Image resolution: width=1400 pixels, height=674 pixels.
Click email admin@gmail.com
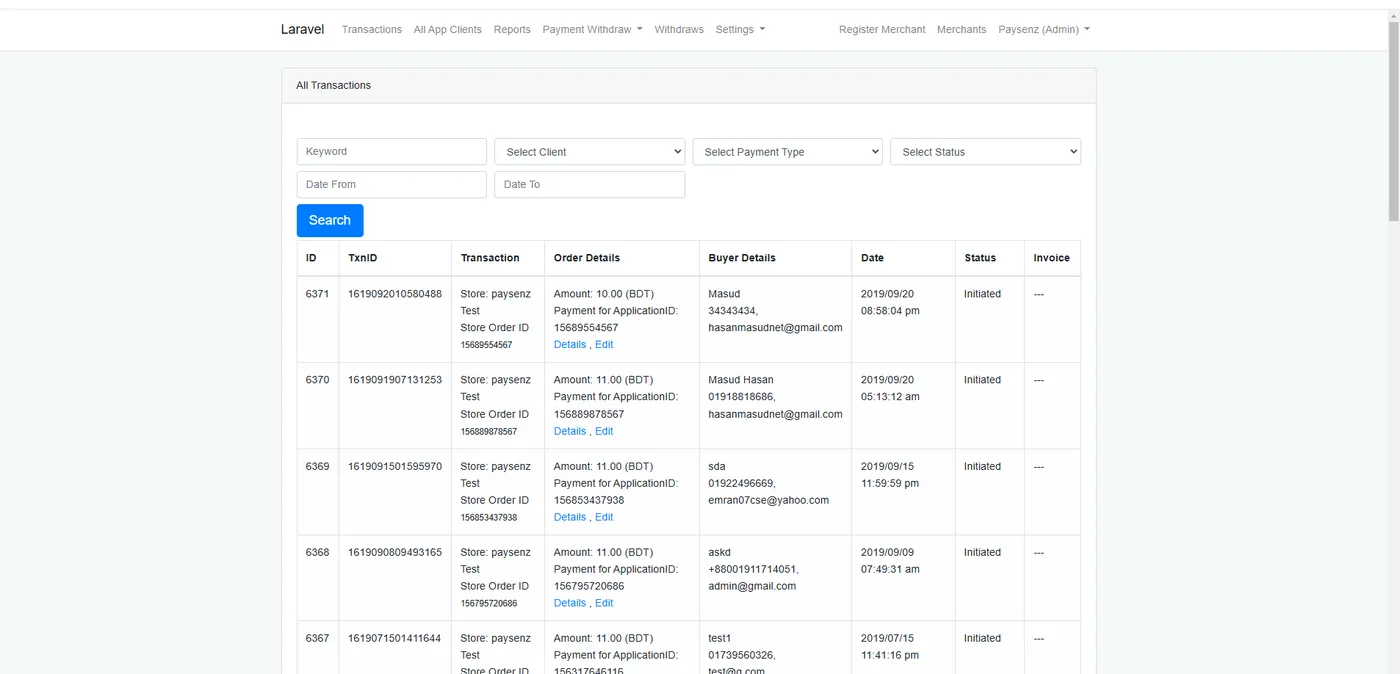[752, 586]
